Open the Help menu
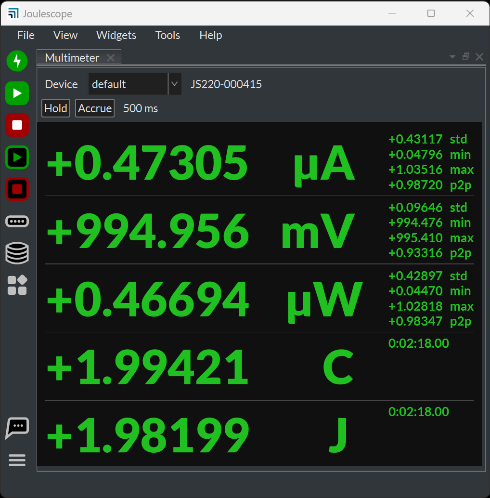 click(x=211, y=35)
